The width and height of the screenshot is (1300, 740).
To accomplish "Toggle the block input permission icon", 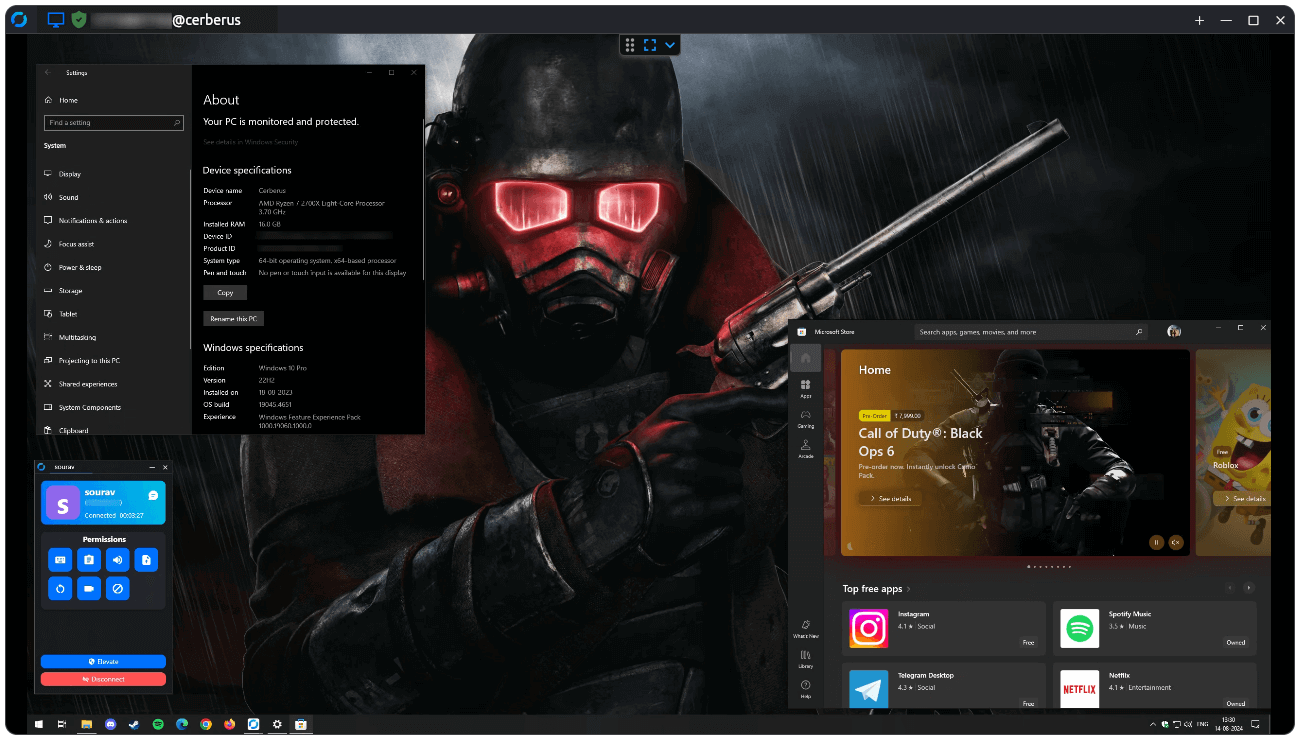I will (x=117, y=588).
